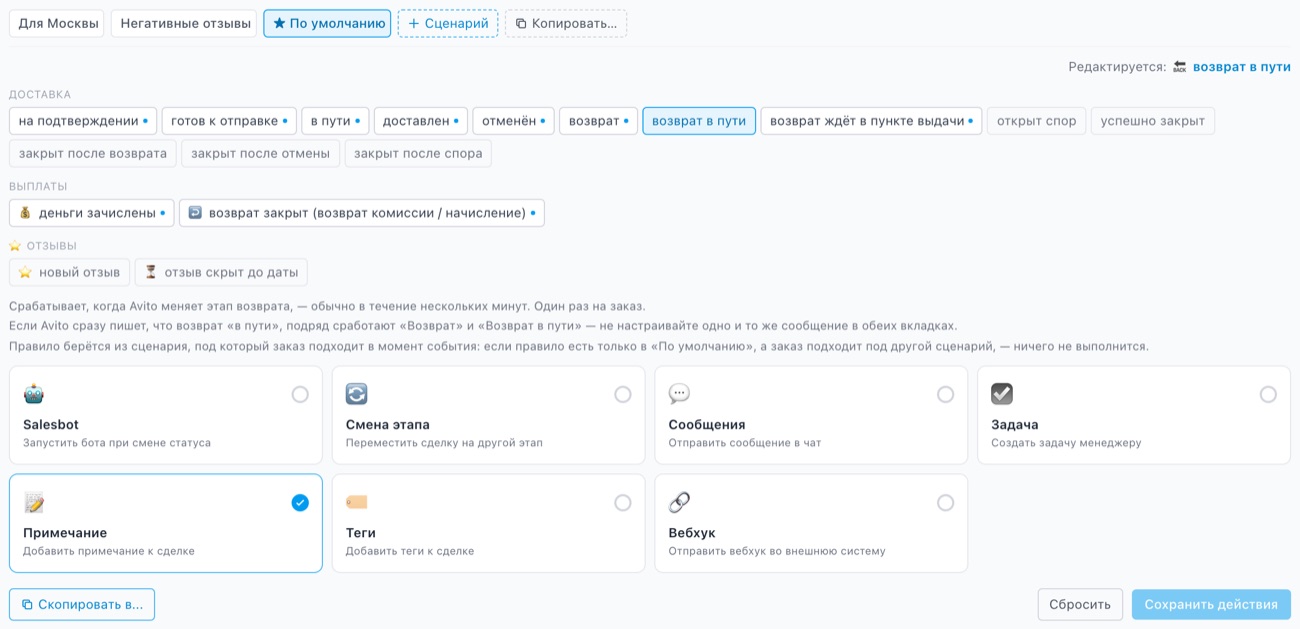Click the return arrow icon in возврат закрыт
Image resolution: width=1300 pixels, height=629 pixels.
tap(196, 213)
